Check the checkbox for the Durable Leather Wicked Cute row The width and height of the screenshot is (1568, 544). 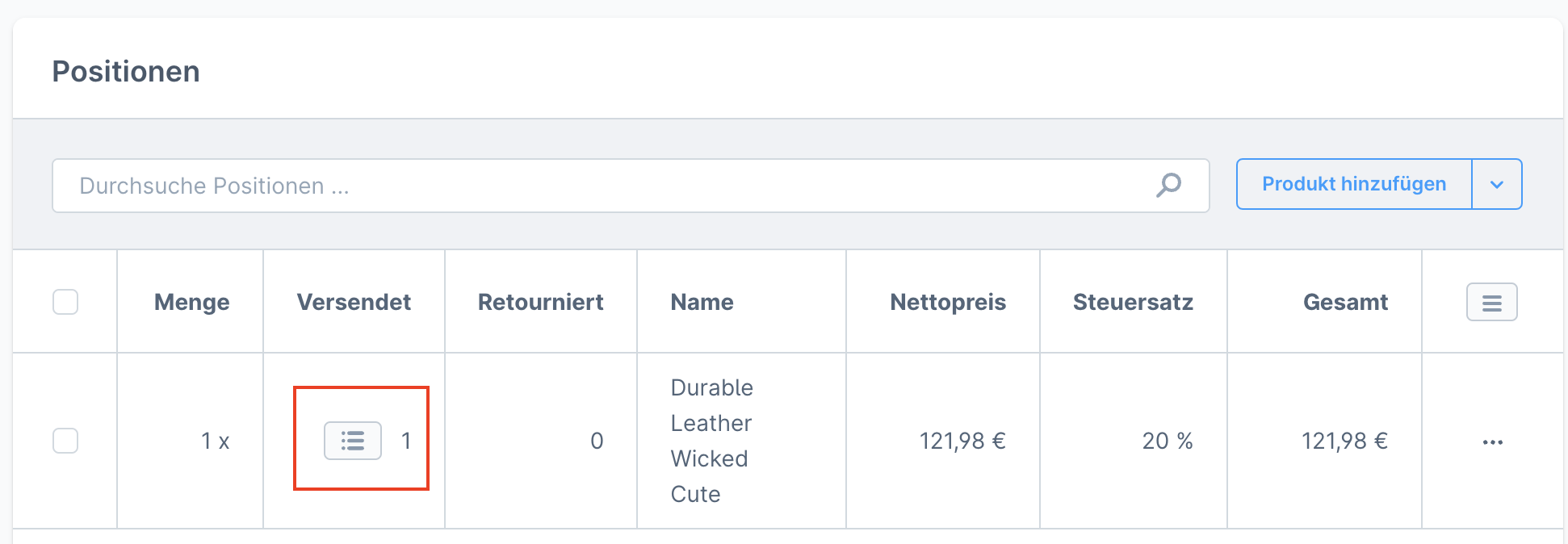point(65,441)
